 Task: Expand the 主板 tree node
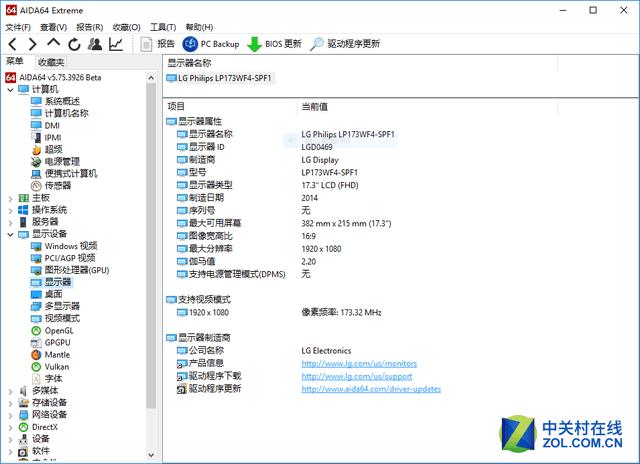10,199
